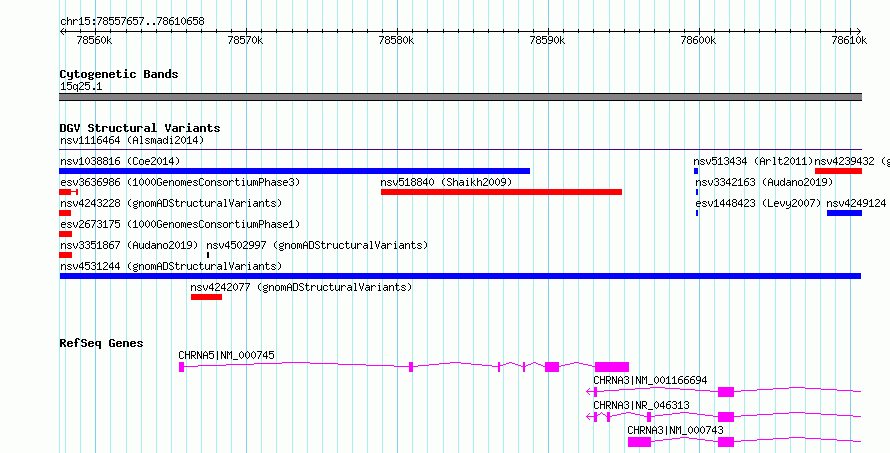Open esv1448423 (Levy2007) label
This screenshot has width=890, height=453.
pos(758,203)
